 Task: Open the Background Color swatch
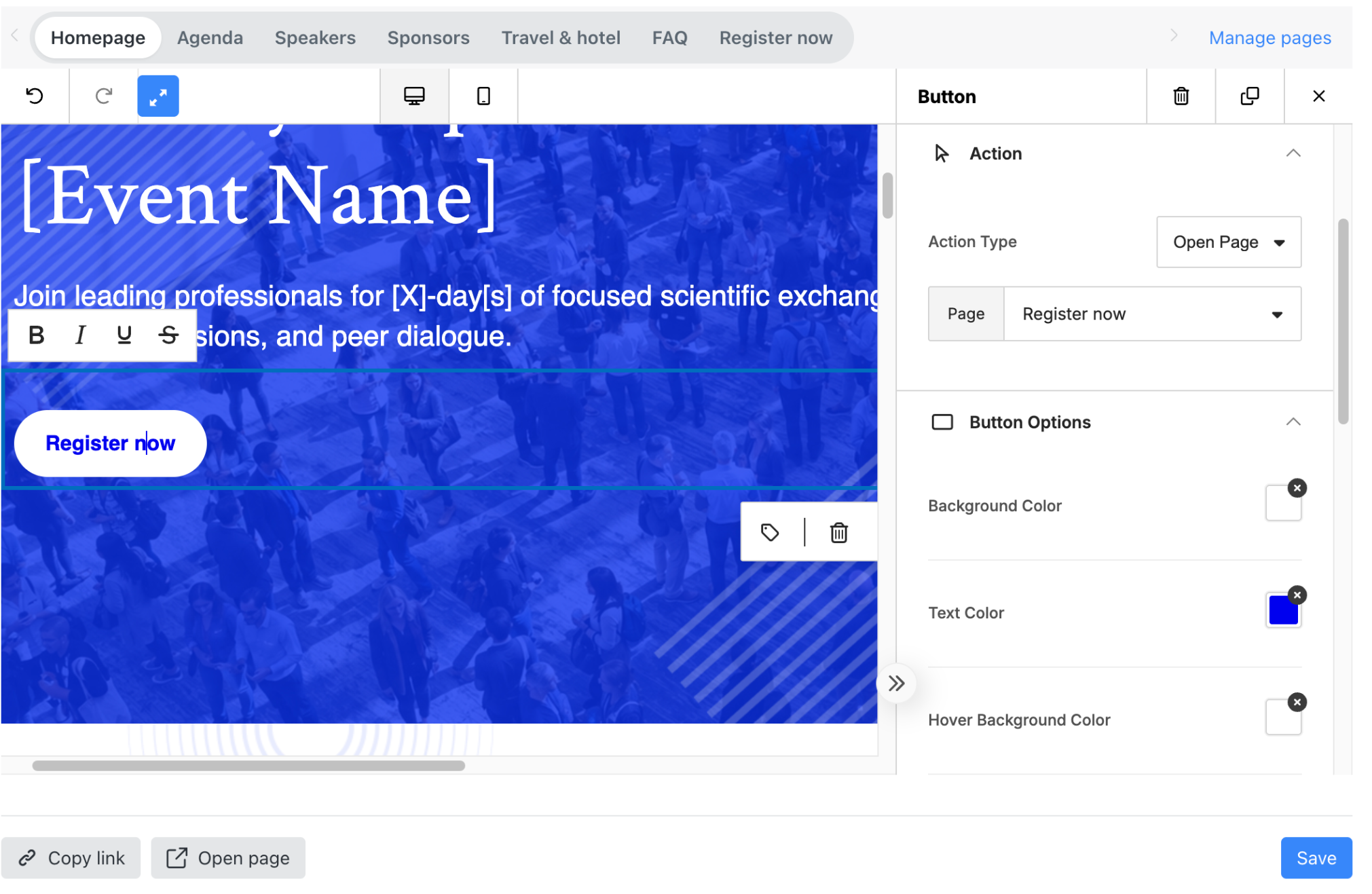click(1283, 504)
